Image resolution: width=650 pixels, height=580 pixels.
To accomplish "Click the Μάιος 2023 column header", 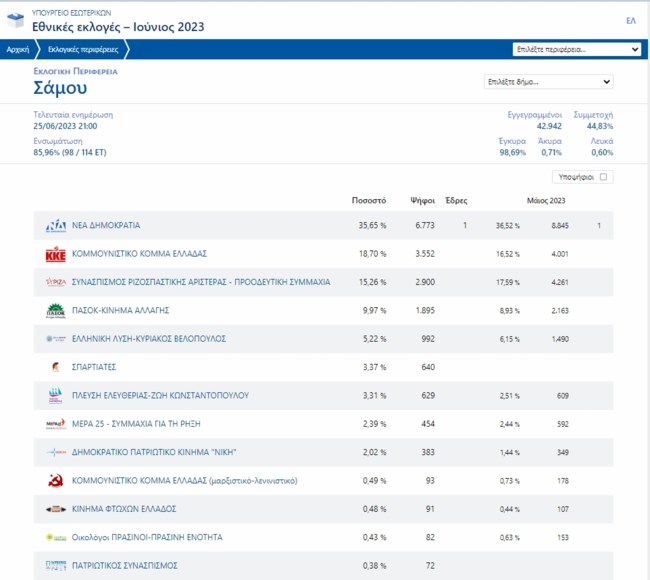I will [x=546, y=201].
